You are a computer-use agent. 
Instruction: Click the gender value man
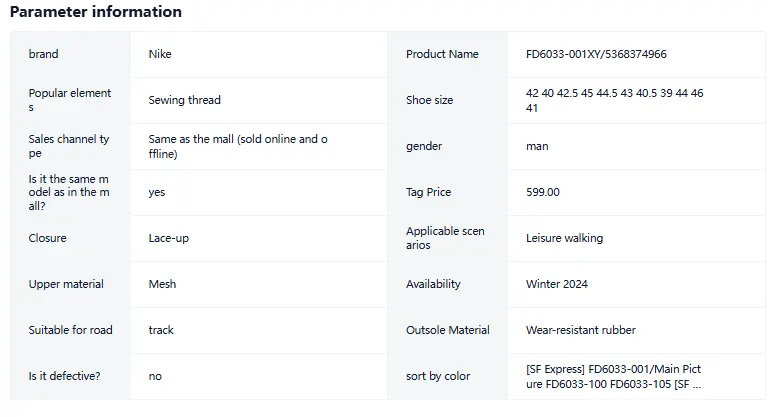point(537,146)
